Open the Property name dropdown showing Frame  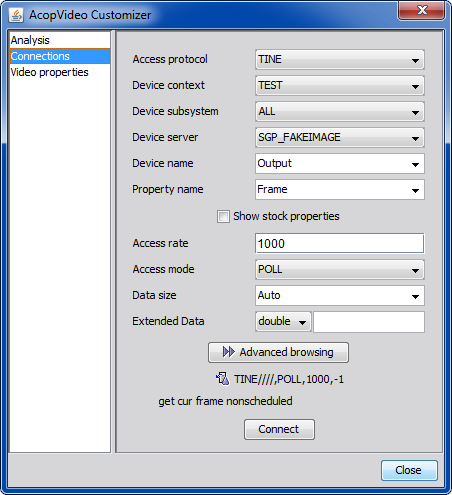pyautogui.click(x=340, y=190)
